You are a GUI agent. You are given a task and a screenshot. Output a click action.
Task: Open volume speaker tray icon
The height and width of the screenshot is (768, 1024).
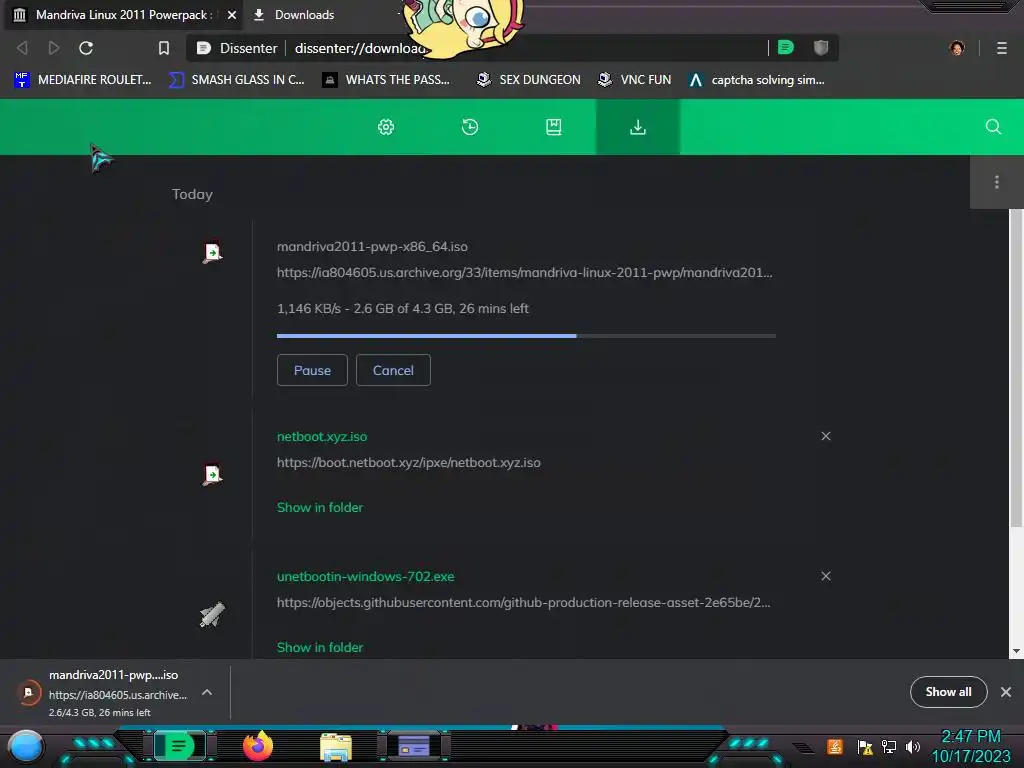(x=912, y=746)
